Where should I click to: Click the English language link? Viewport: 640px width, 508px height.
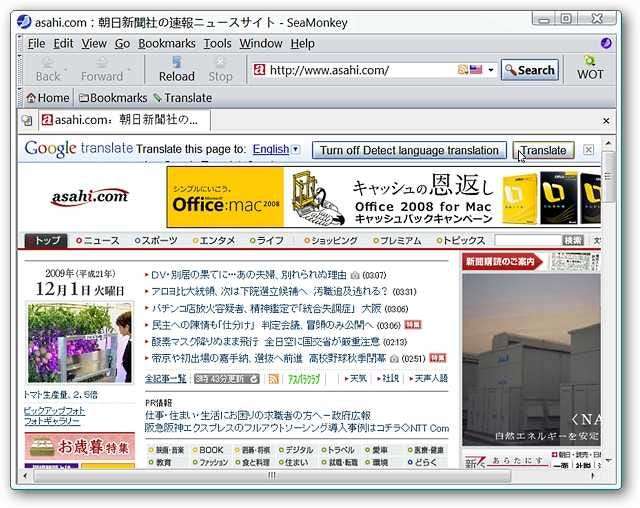(x=271, y=149)
